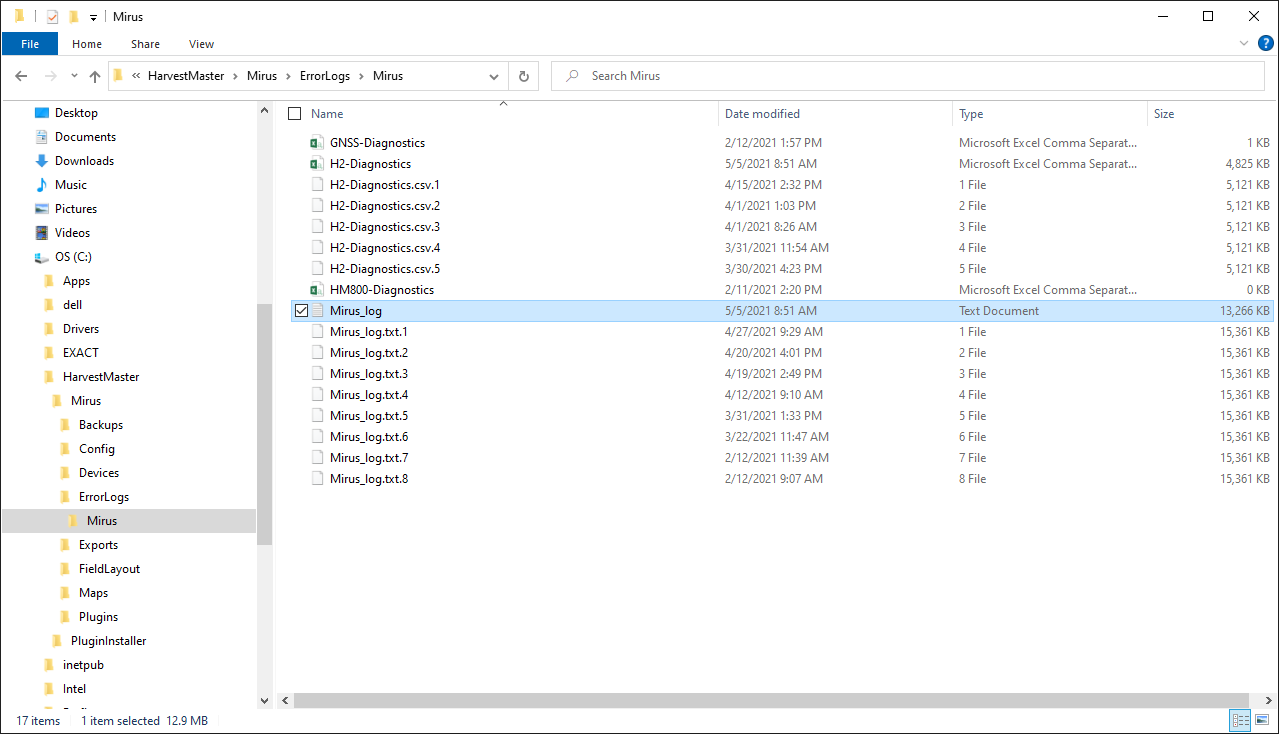
Task: Click the Up one level arrow
Action: click(95, 76)
